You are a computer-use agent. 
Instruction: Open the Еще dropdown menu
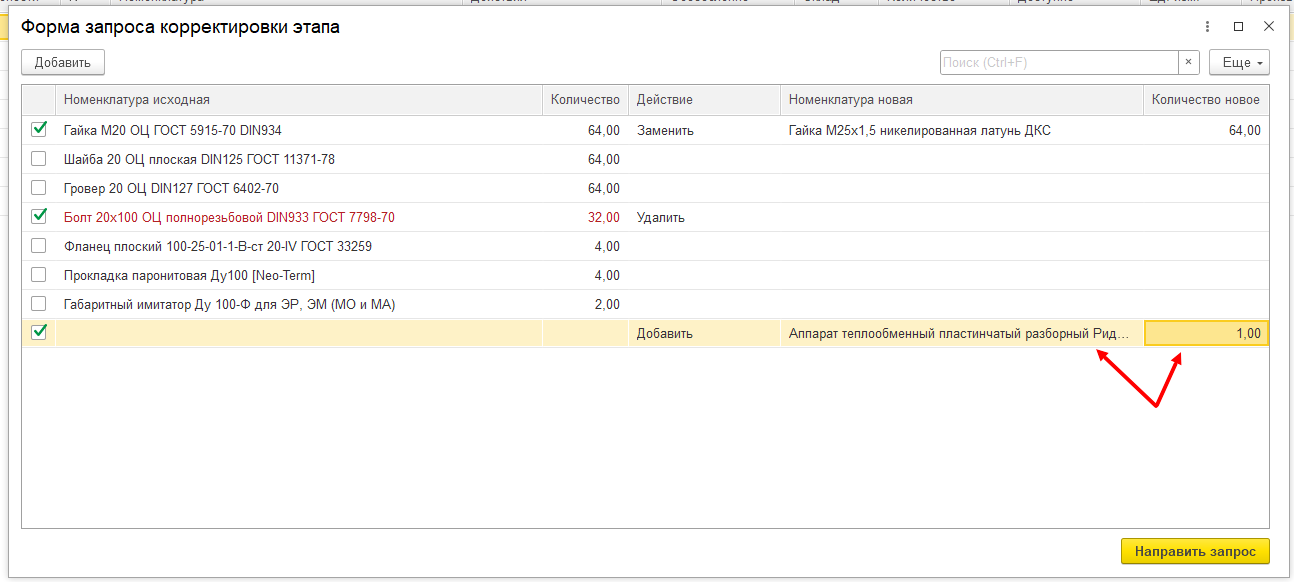pyautogui.click(x=1239, y=62)
